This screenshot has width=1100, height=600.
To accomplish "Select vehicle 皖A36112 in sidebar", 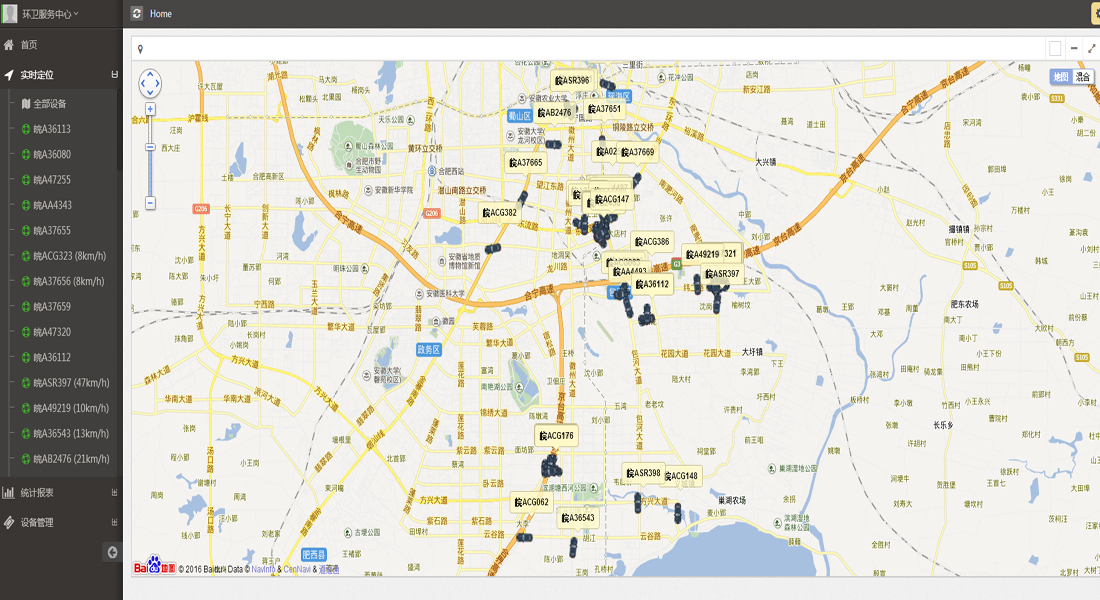I will click(x=52, y=357).
